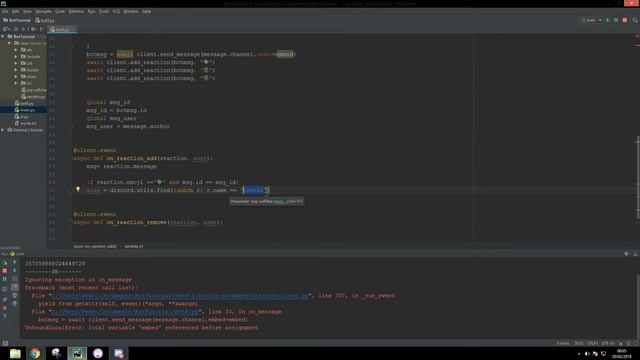
Task: Select words.txt in the project tree
Action: 25,123
